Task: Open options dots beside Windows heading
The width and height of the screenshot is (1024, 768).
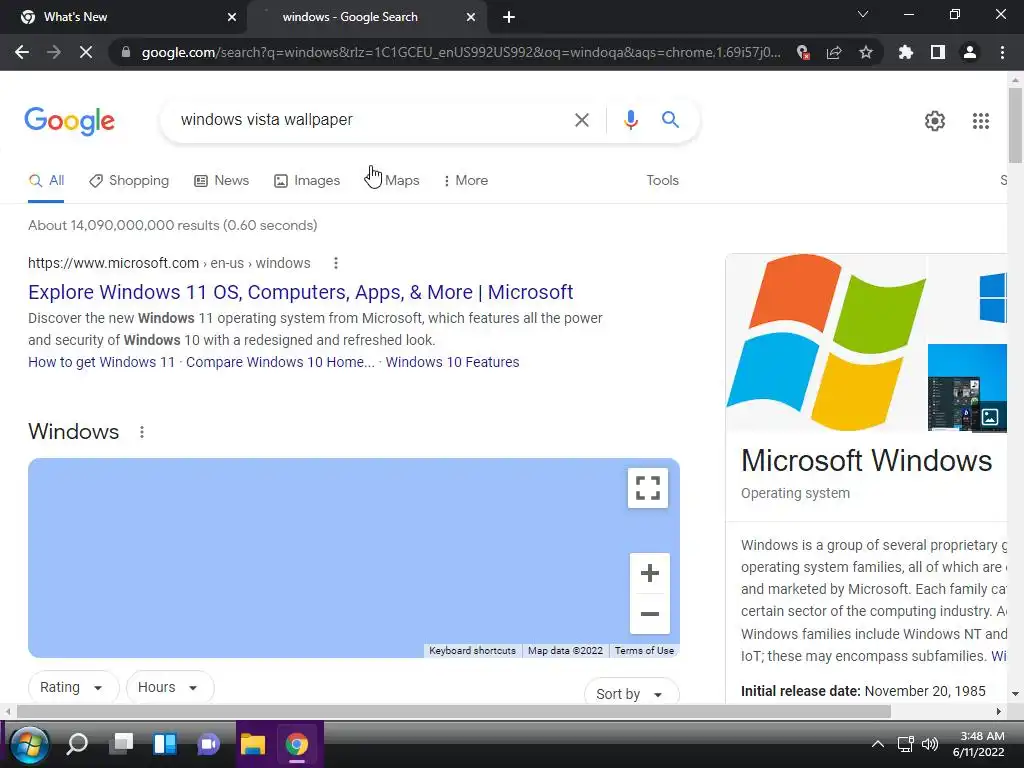Action: click(142, 432)
